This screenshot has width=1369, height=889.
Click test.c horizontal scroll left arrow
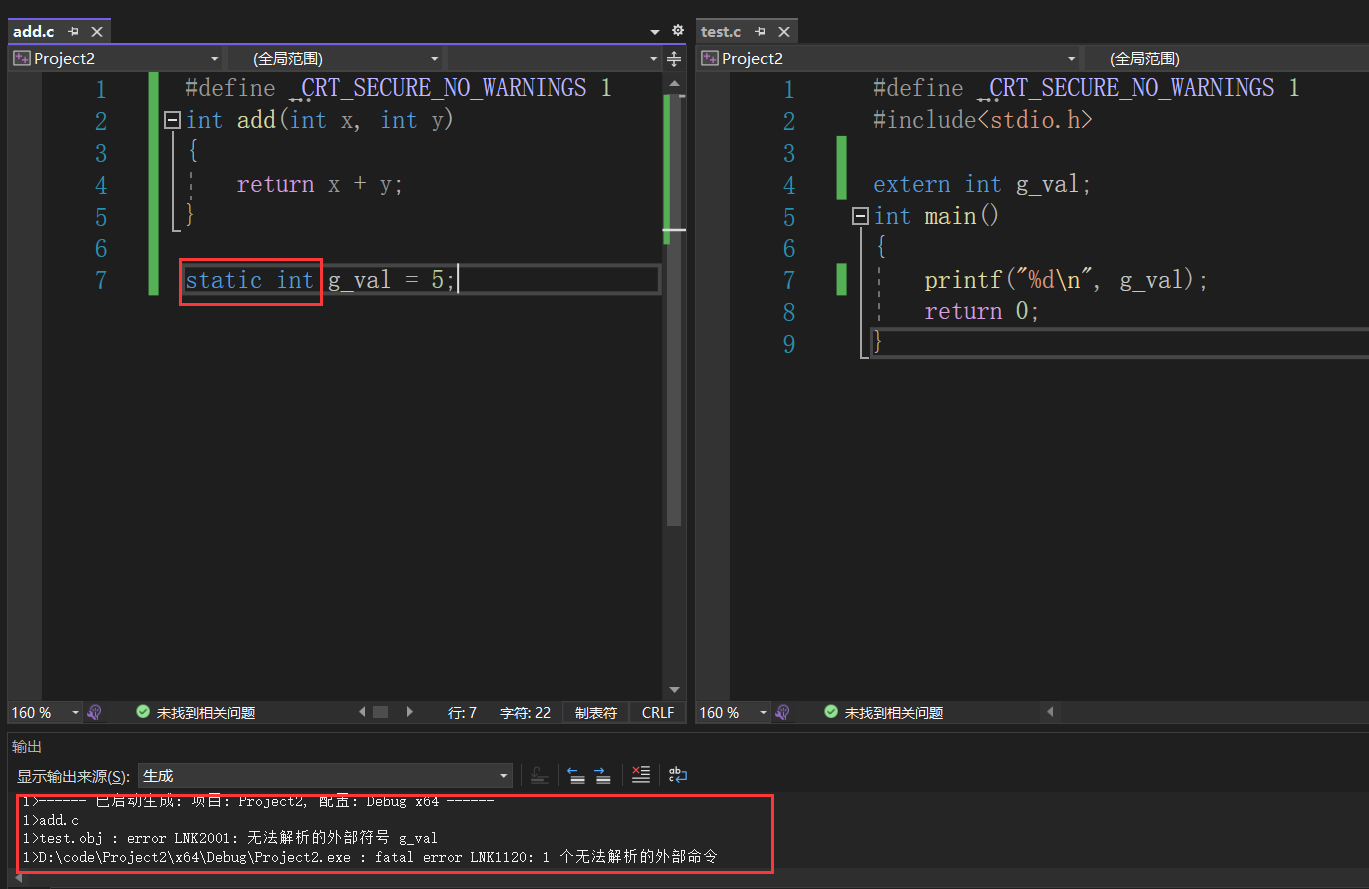(1050, 713)
